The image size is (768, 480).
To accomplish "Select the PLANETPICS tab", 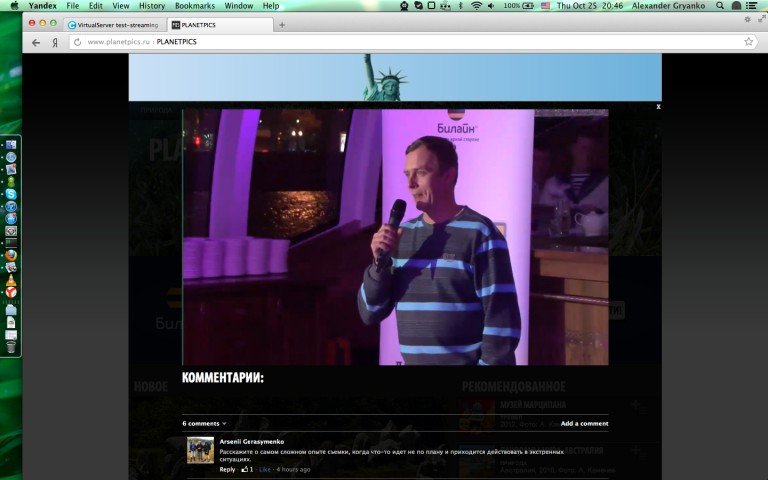I will pos(220,25).
